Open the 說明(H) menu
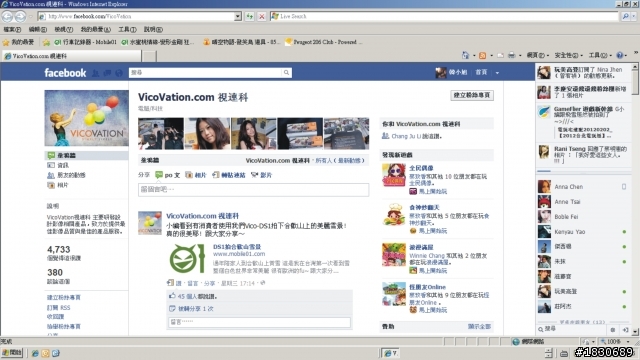Image resolution: width=640 pixels, height=360 pixels. pos(153,29)
